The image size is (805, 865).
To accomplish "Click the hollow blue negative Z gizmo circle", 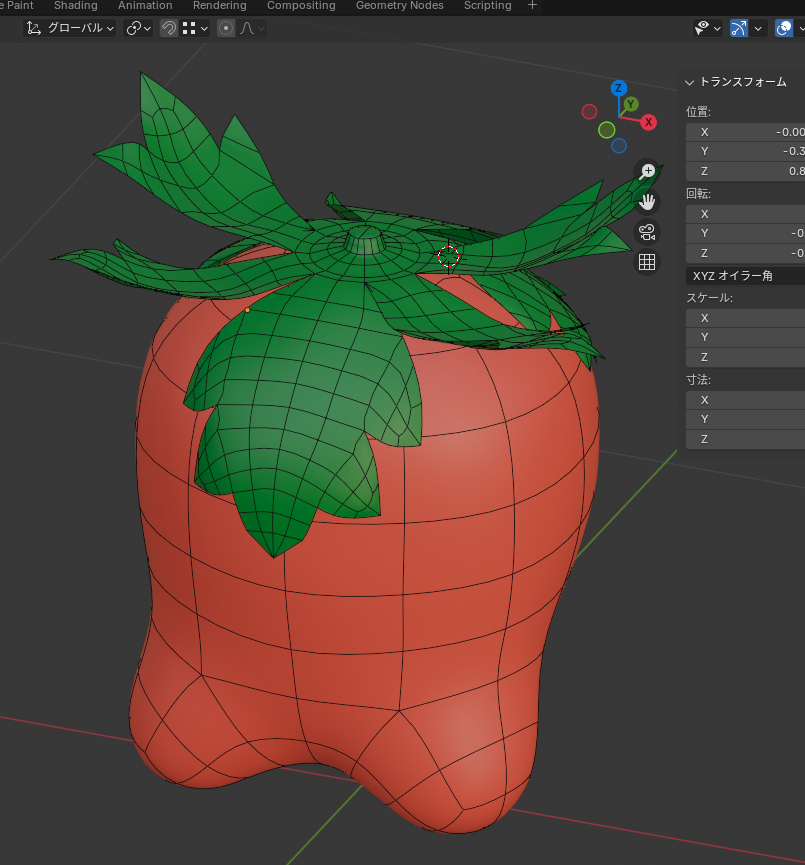I will pos(619,146).
